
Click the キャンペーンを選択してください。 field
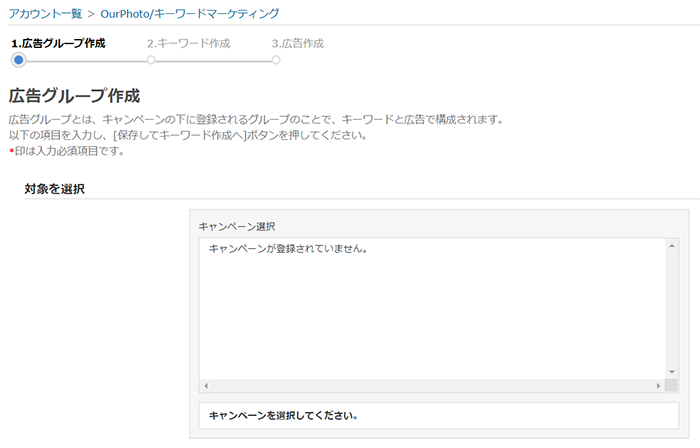(x=439, y=415)
